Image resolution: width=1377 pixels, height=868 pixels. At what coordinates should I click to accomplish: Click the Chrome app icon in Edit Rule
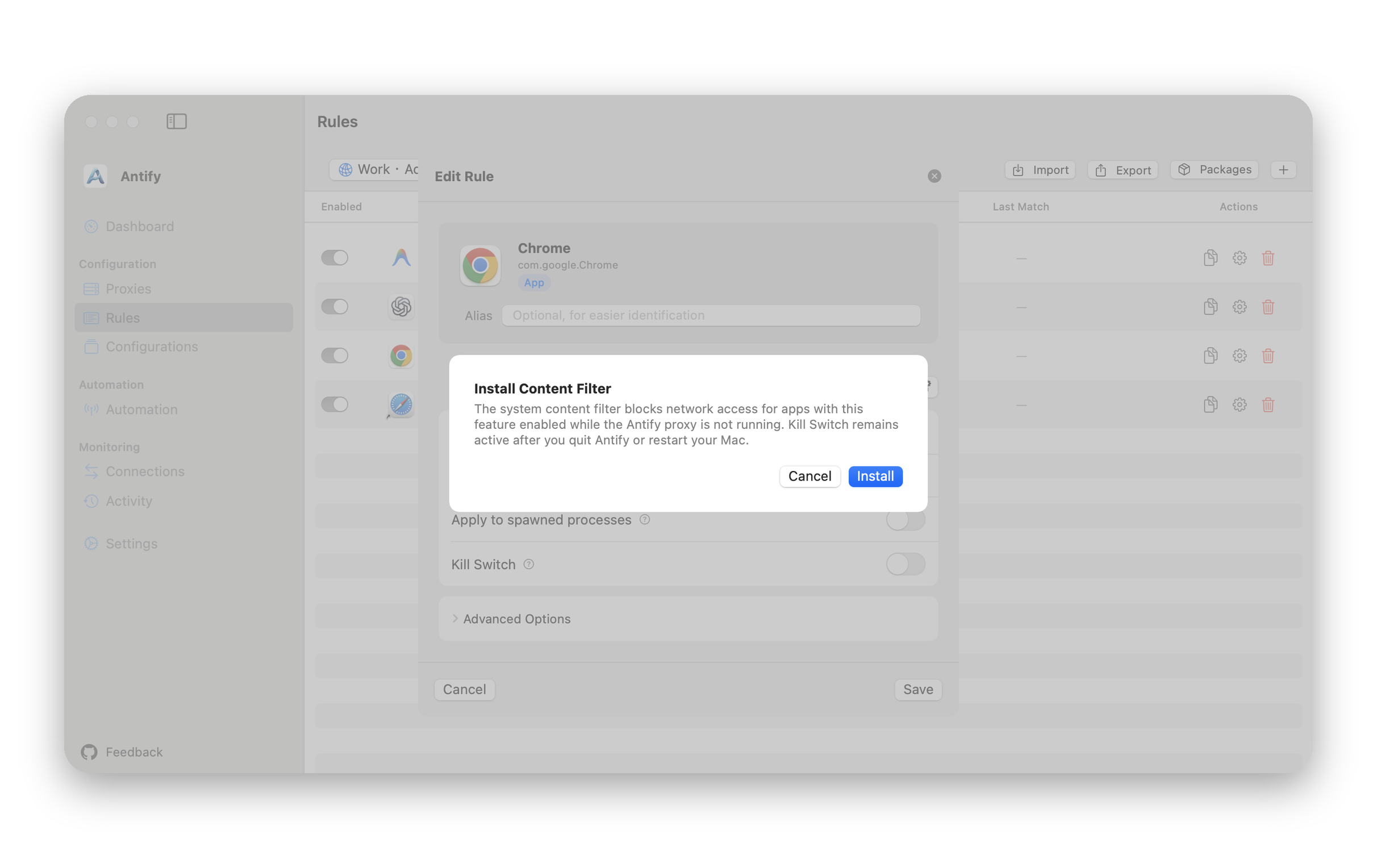click(x=480, y=265)
